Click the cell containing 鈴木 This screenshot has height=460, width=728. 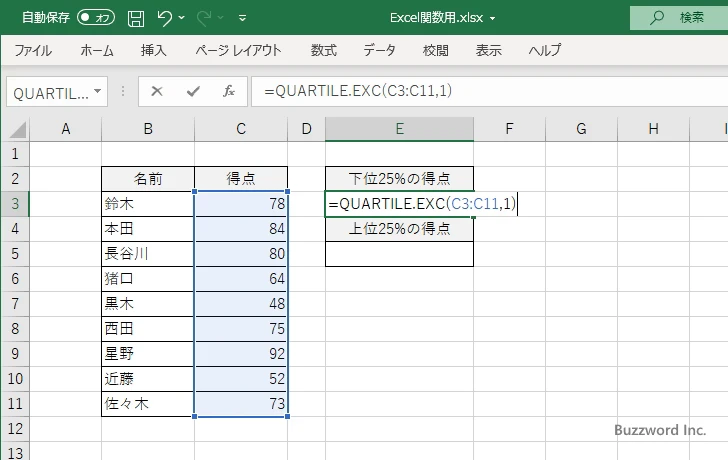tap(148, 204)
